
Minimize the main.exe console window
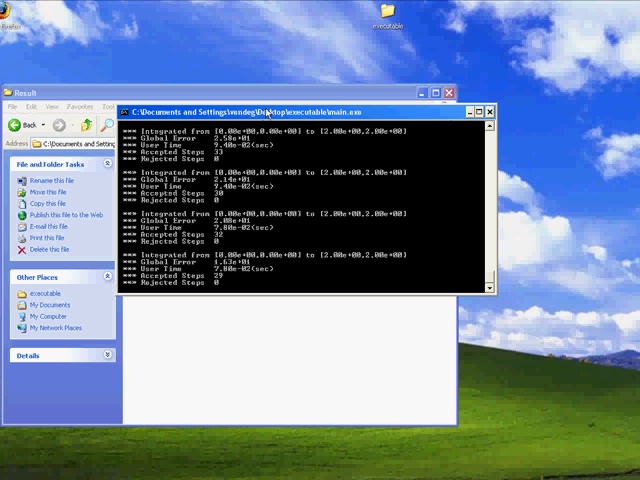(x=470, y=112)
